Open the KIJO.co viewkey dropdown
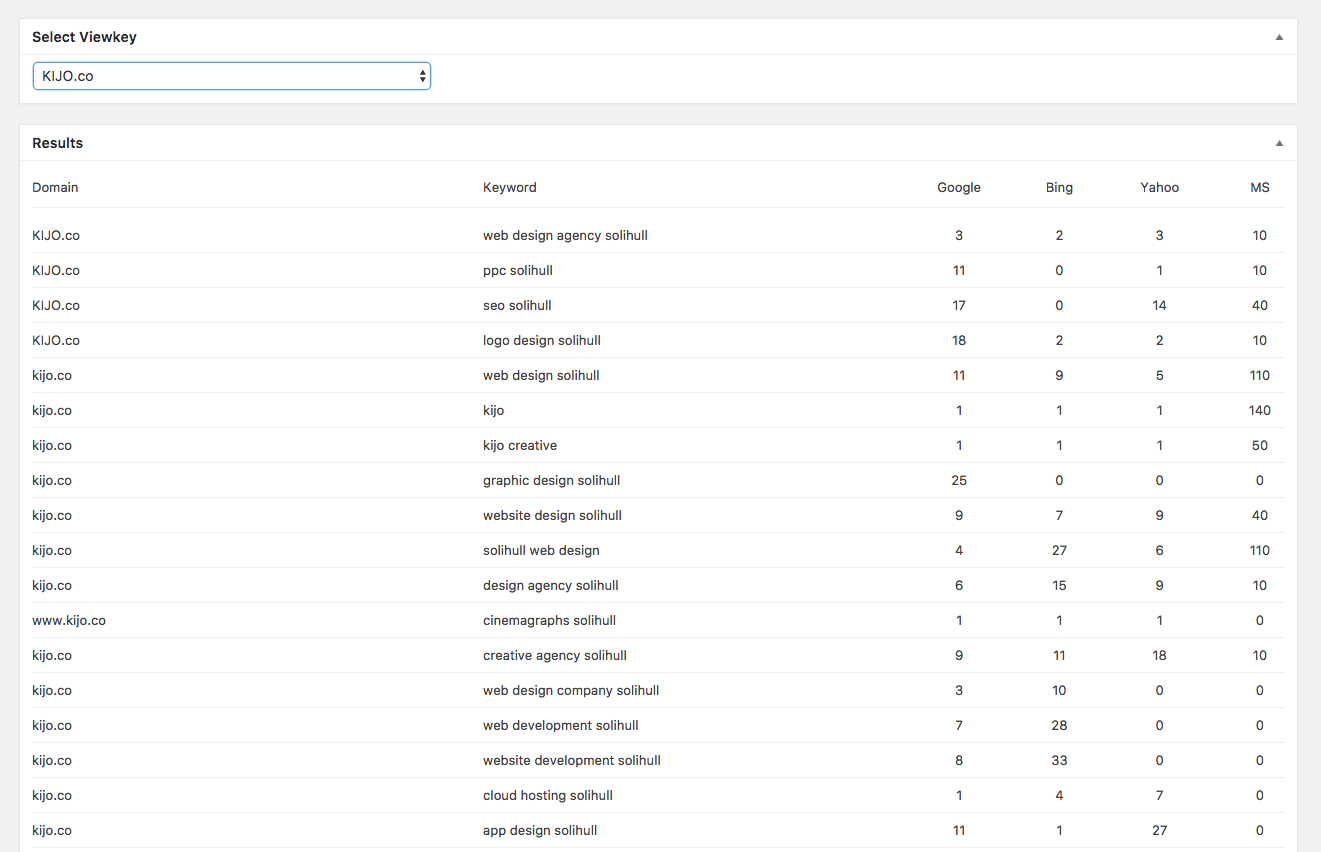1321x852 pixels. [231, 76]
